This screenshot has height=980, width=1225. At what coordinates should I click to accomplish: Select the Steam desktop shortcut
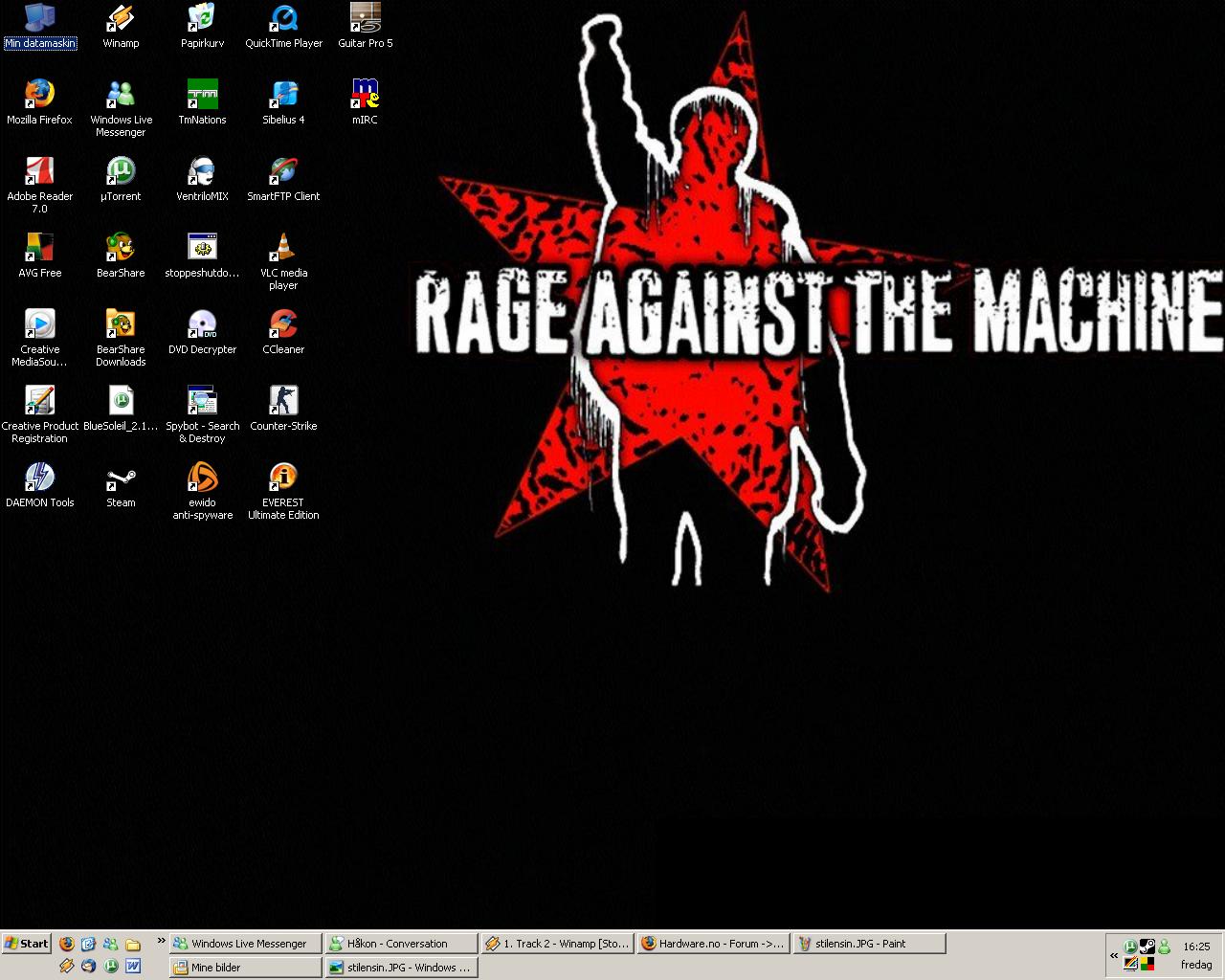click(121, 485)
